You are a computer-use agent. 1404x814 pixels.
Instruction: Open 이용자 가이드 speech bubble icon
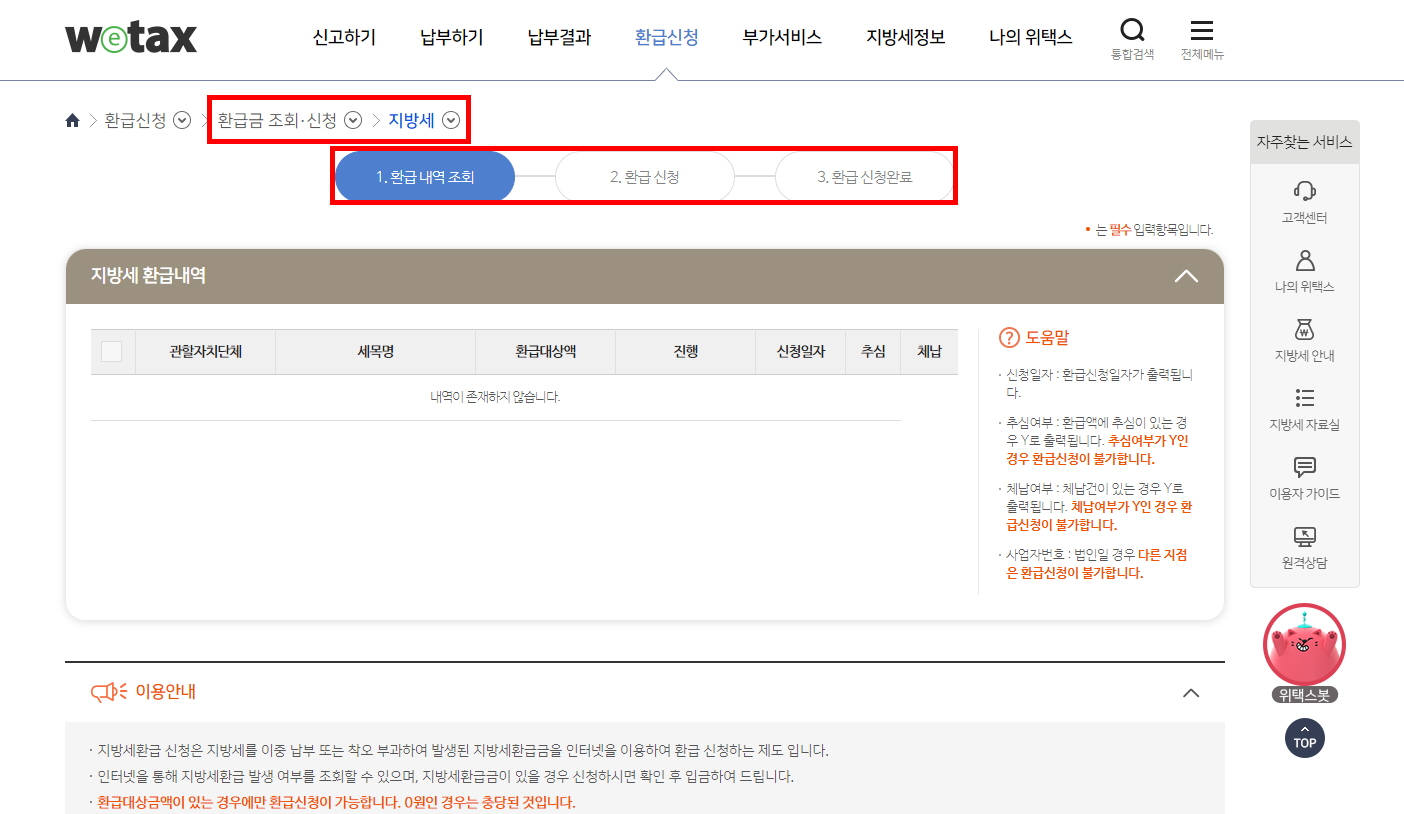click(1304, 467)
